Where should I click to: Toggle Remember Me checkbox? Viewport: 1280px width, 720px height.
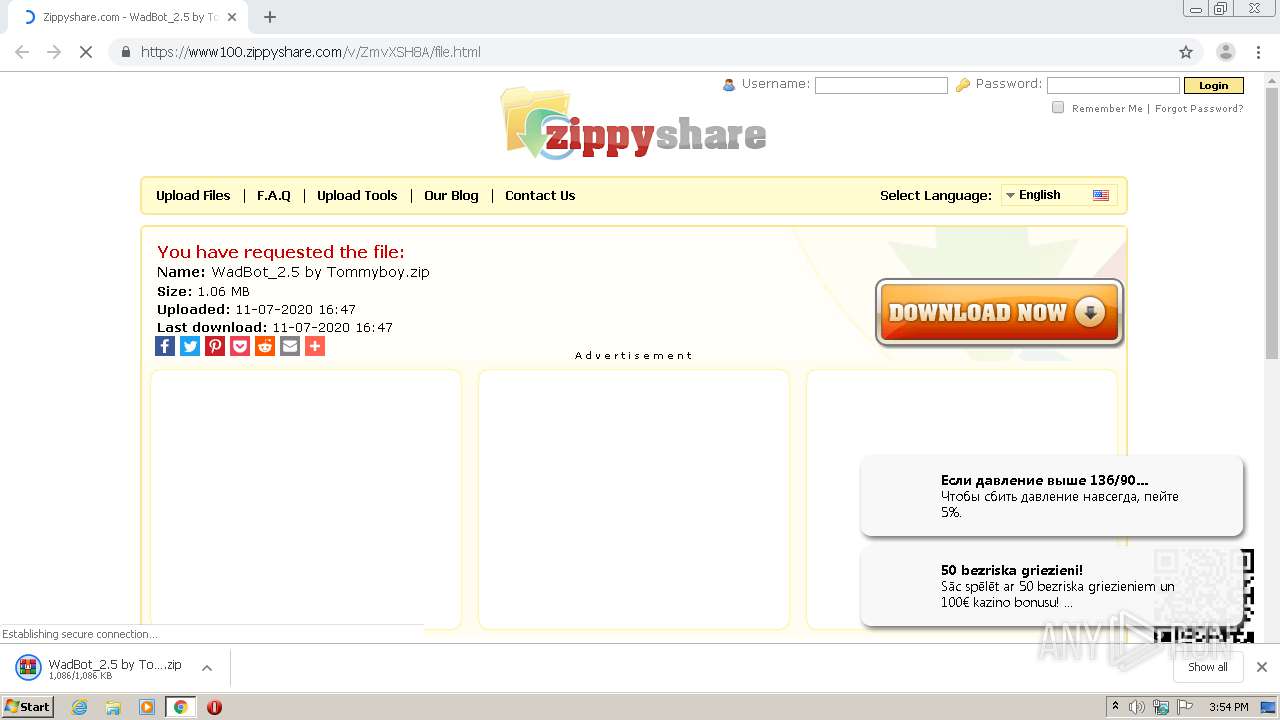tap(1058, 108)
